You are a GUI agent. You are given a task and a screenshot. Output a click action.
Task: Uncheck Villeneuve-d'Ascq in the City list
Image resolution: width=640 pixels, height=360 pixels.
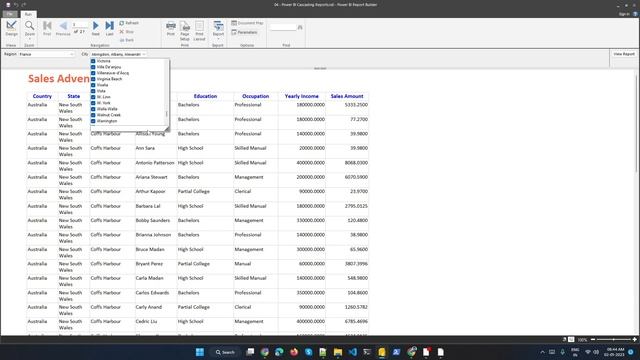(x=93, y=73)
